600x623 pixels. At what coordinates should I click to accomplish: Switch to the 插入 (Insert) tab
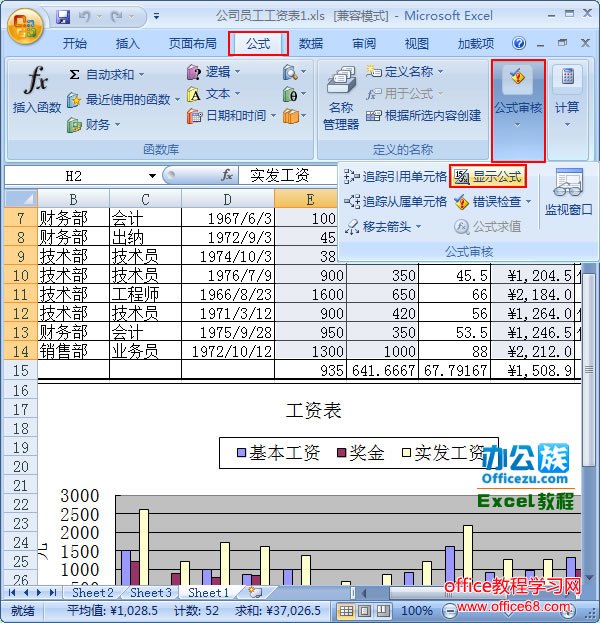pyautogui.click(x=127, y=43)
